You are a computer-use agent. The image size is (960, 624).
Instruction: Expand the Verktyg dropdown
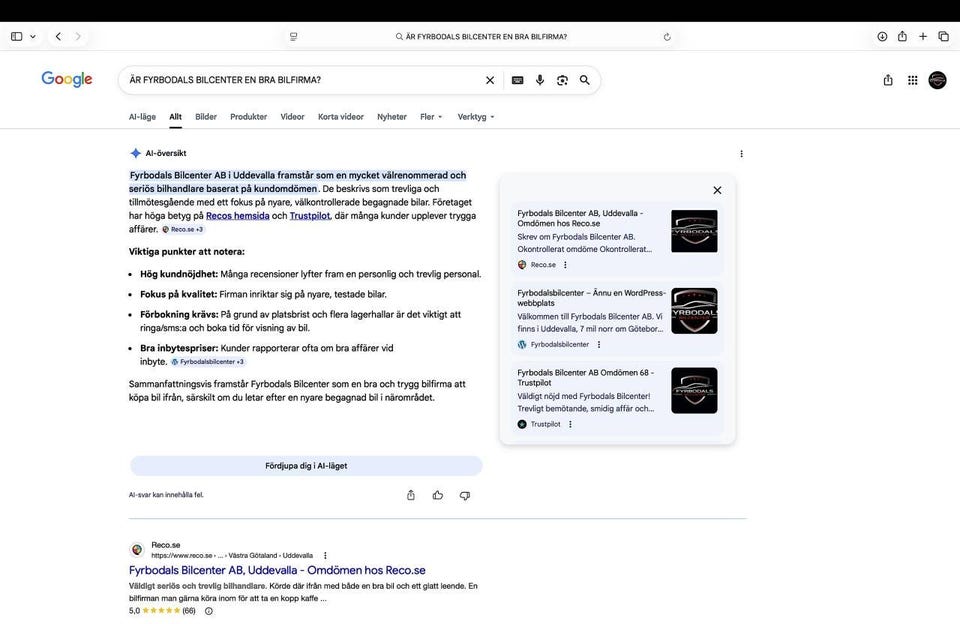pyautogui.click(x=476, y=117)
